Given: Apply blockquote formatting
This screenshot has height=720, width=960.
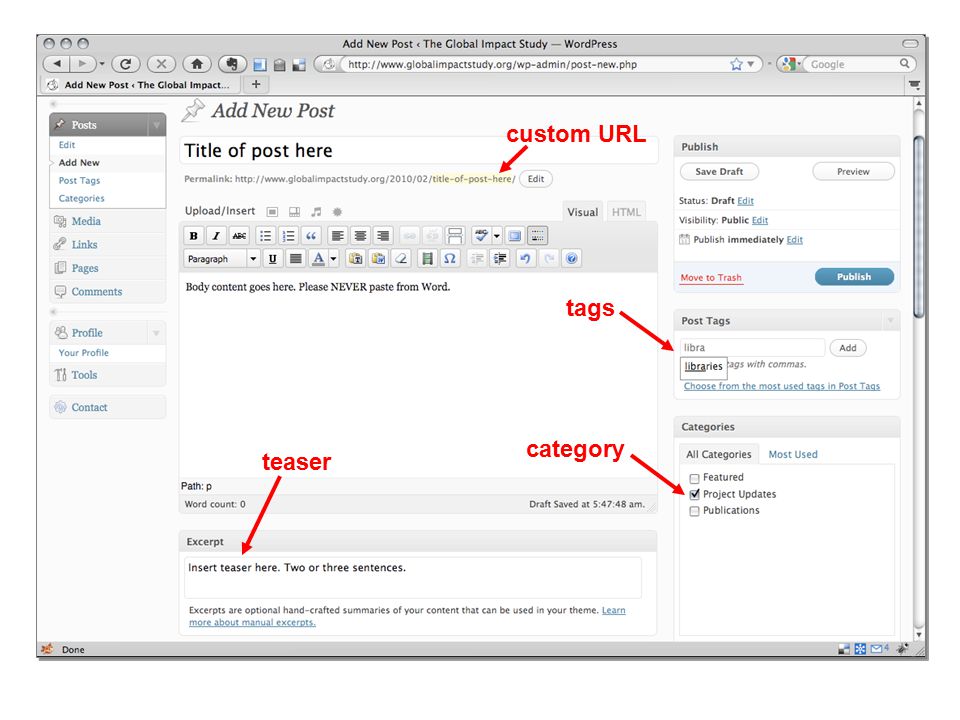Looking at the screenshot, I should click(311, 236).
